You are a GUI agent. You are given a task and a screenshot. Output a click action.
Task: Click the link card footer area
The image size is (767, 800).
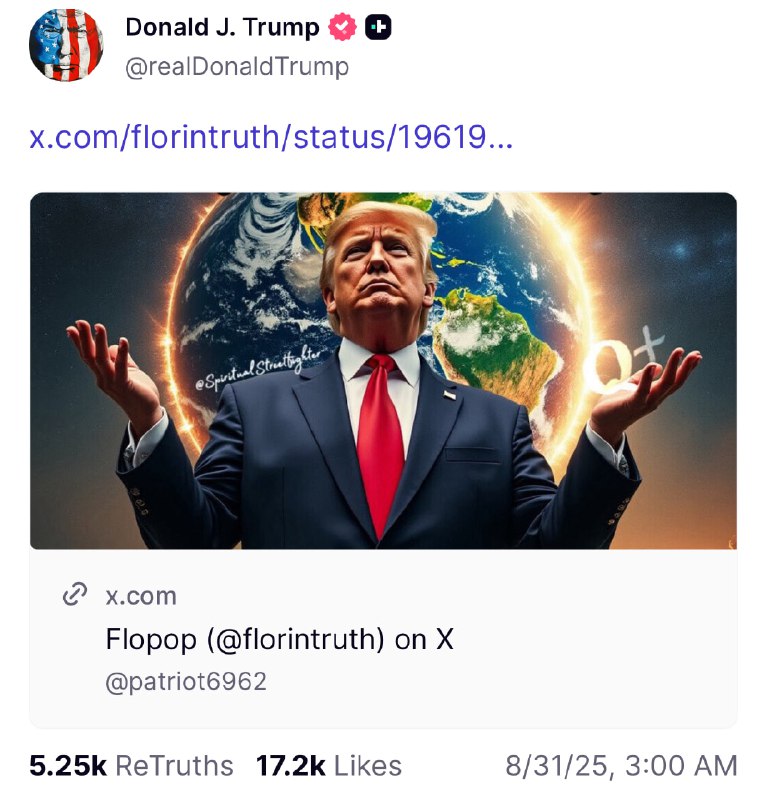tap(383, 638)
